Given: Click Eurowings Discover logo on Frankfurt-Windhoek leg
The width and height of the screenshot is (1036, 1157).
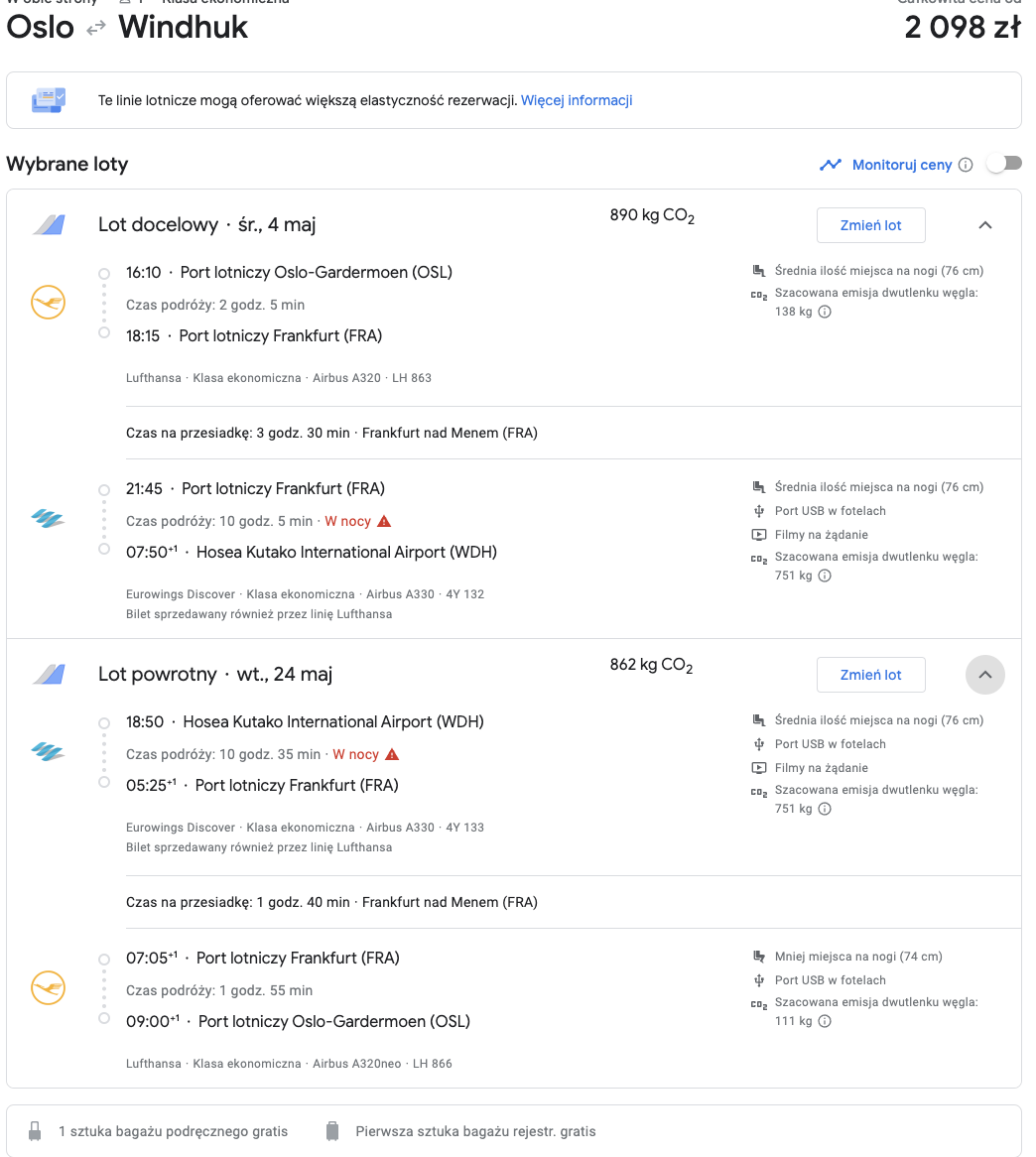Looking at the screenshot, I should point(48,519).
